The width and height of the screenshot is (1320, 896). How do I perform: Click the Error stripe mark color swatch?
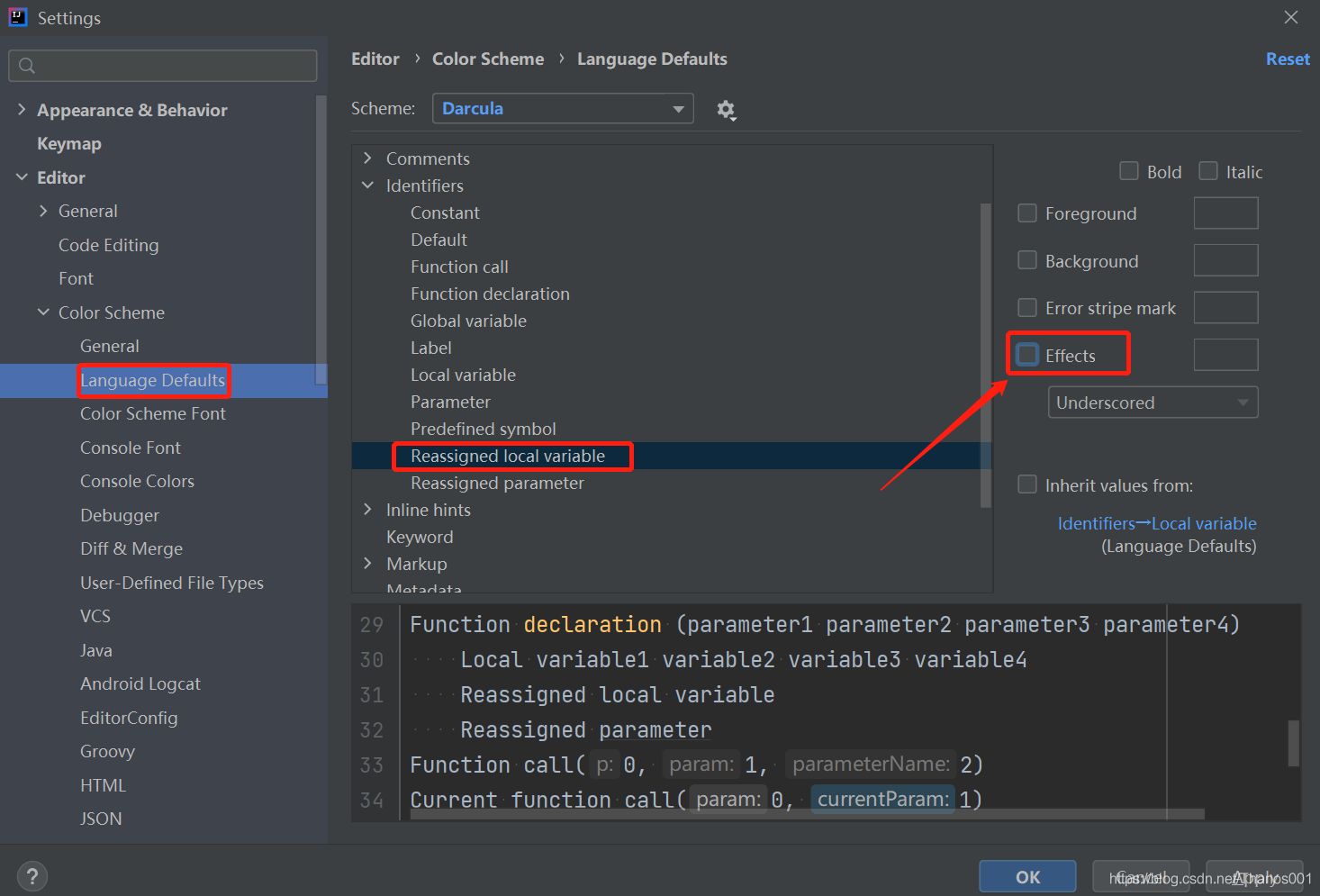[1225, 308]
